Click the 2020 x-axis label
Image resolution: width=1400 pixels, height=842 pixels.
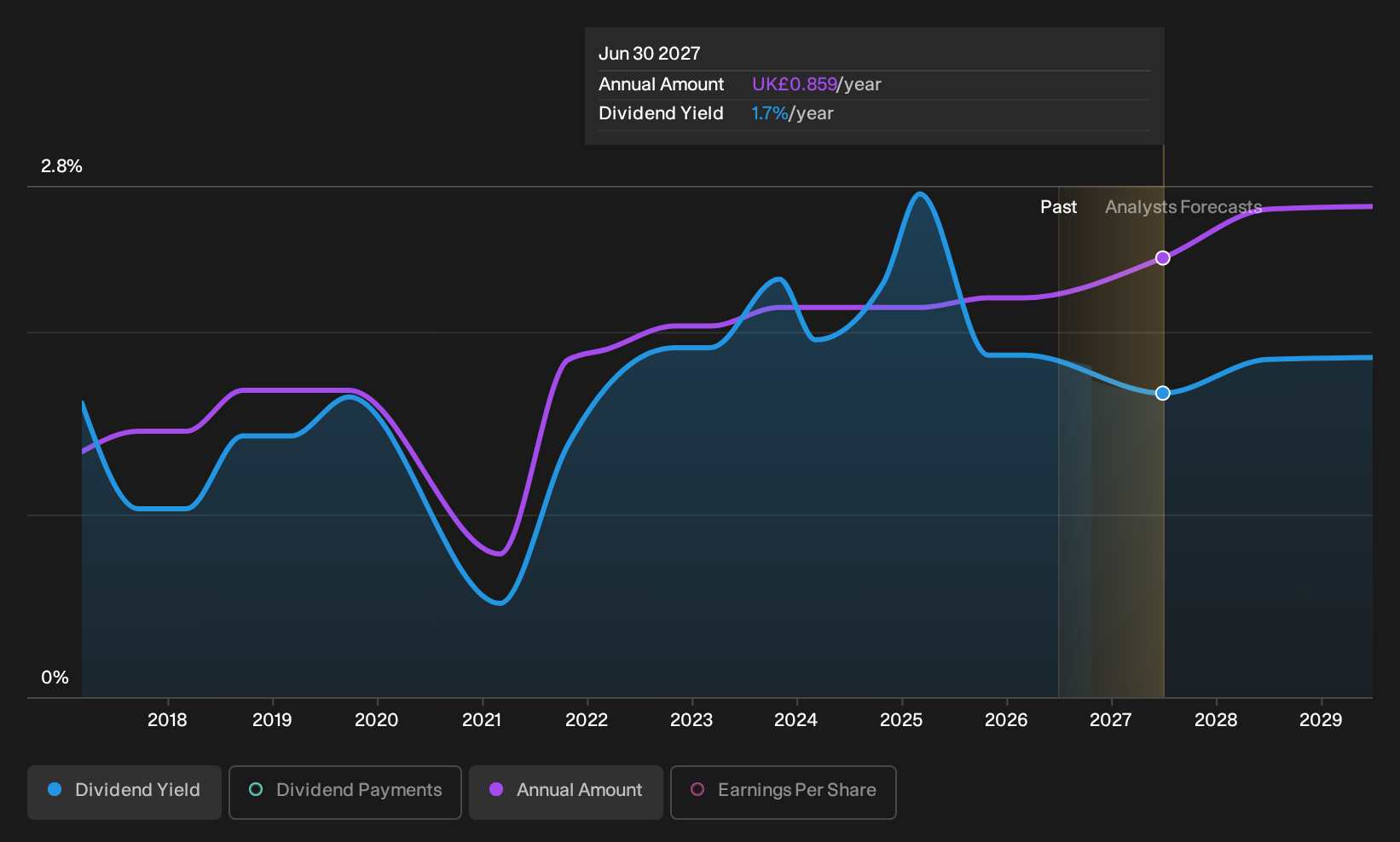(377, 720)
